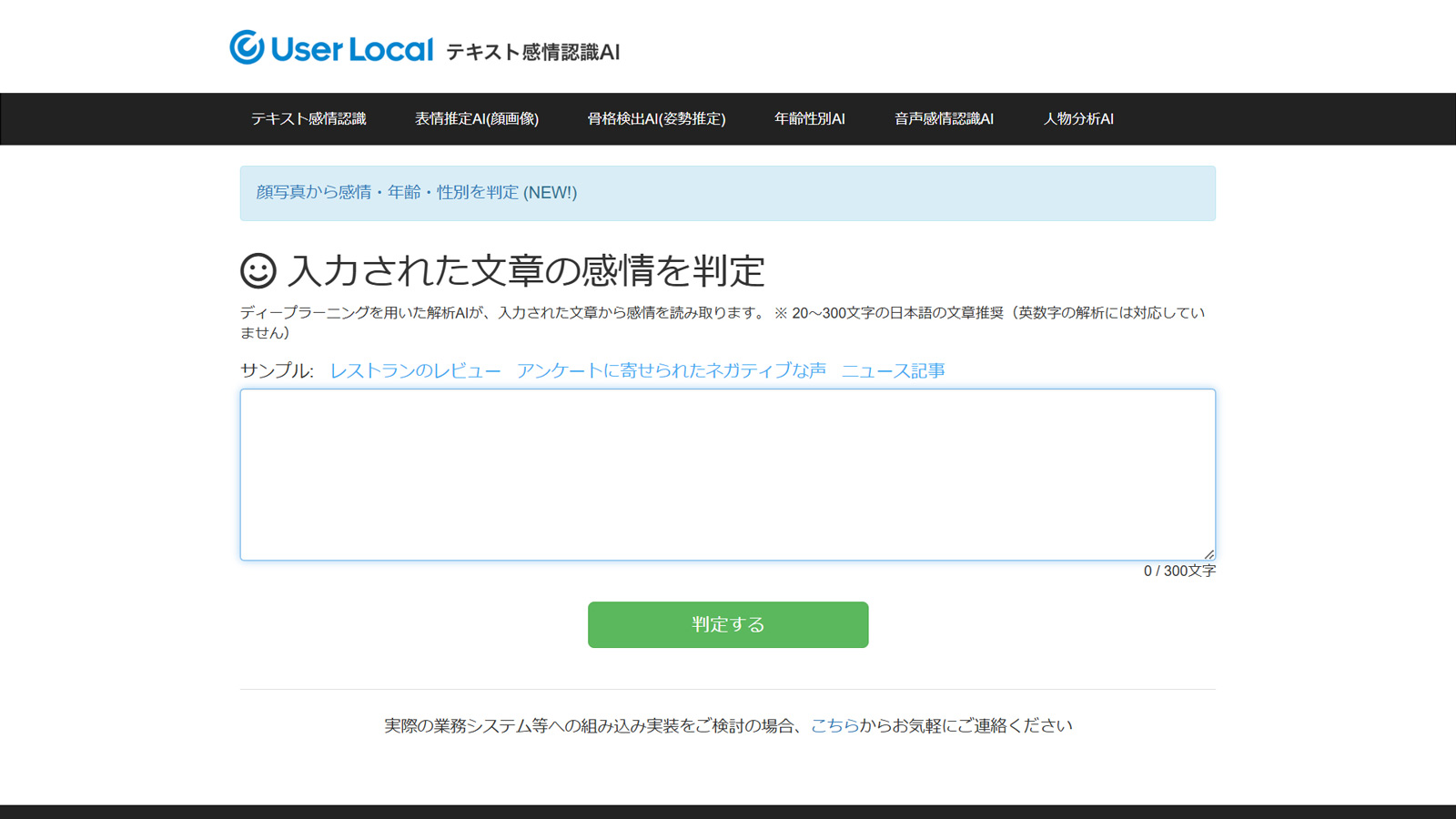1456x819 pixels.
Task: Click the 入力された文章の感情を判定 heading
Action: (x=526, y=271)
